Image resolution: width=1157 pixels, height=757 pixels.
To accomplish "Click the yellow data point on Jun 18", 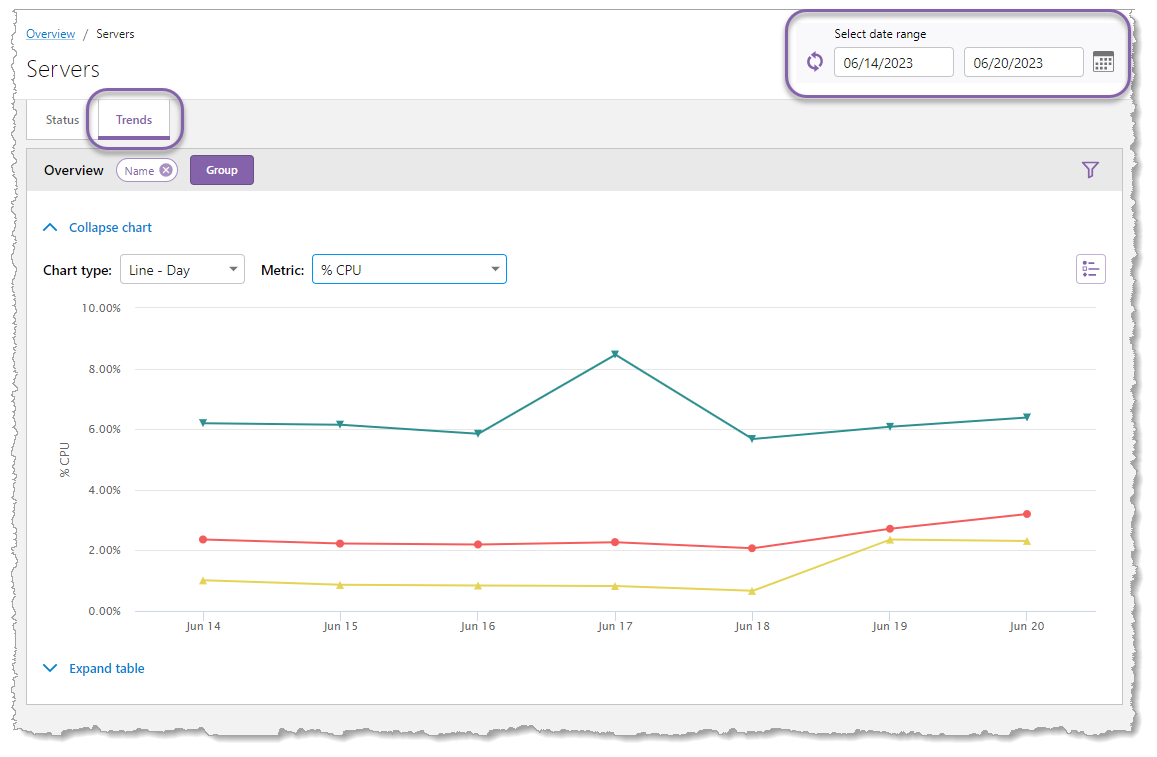I will [x=752, y=590].
